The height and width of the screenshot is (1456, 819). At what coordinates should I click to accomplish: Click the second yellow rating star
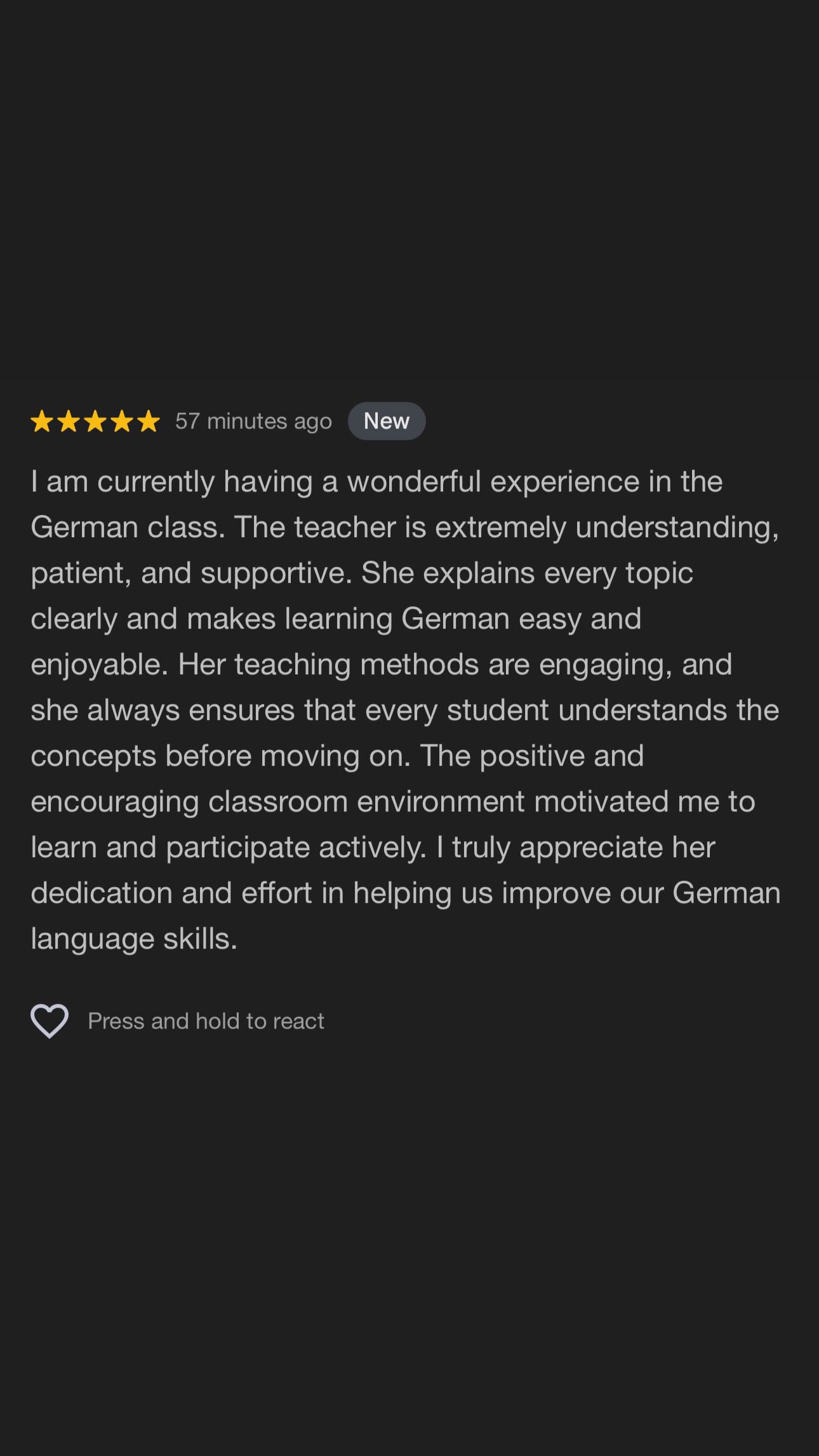(x=69, y=421)
